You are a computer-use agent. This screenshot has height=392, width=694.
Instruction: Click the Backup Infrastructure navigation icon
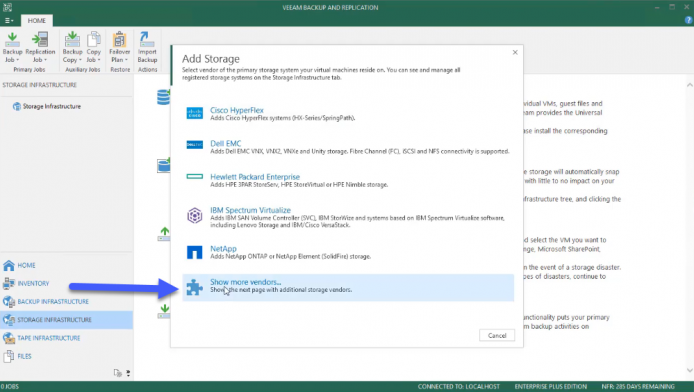9,301
